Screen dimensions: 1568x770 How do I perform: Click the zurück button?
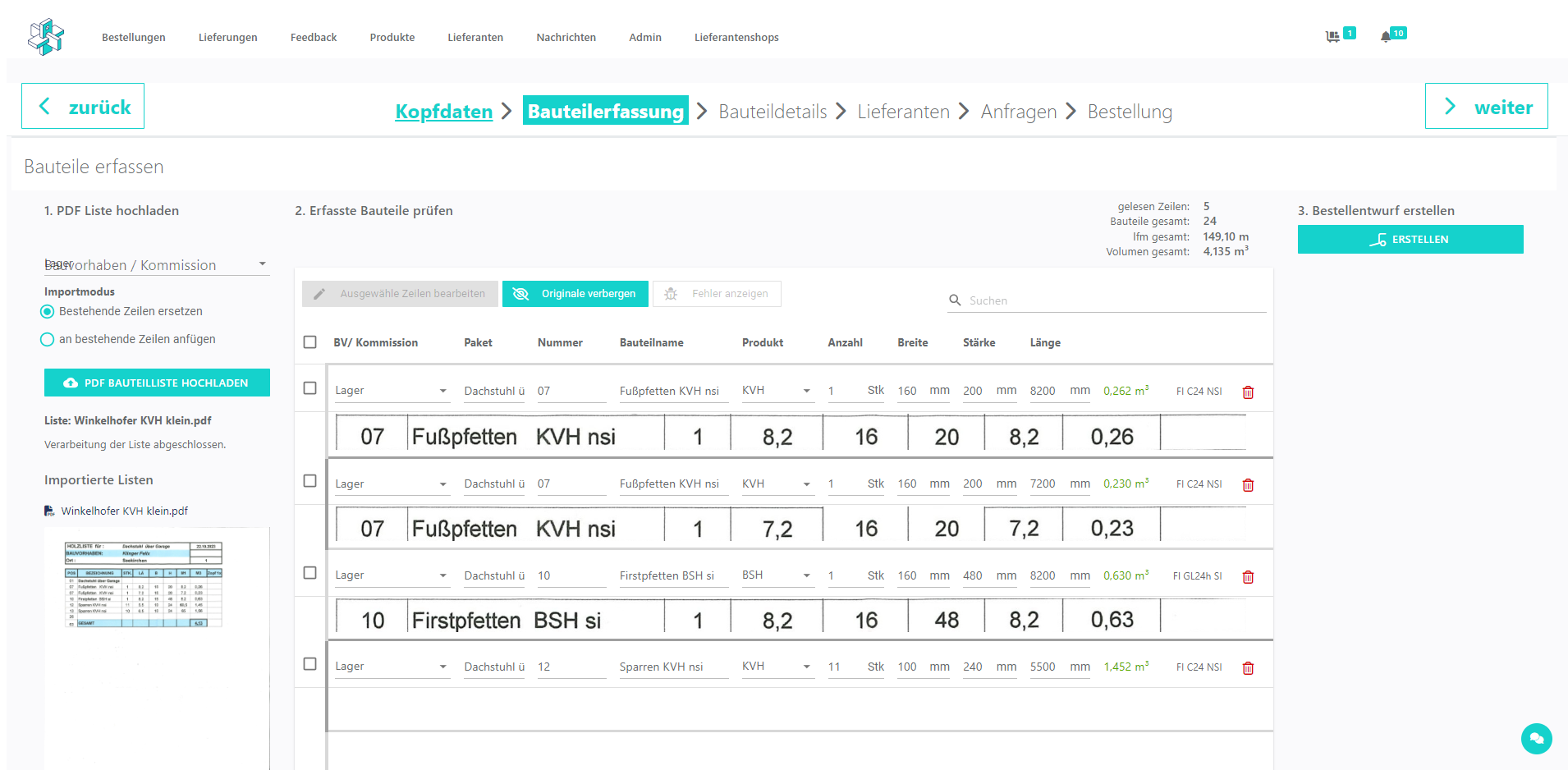click(x=83, y=106)
